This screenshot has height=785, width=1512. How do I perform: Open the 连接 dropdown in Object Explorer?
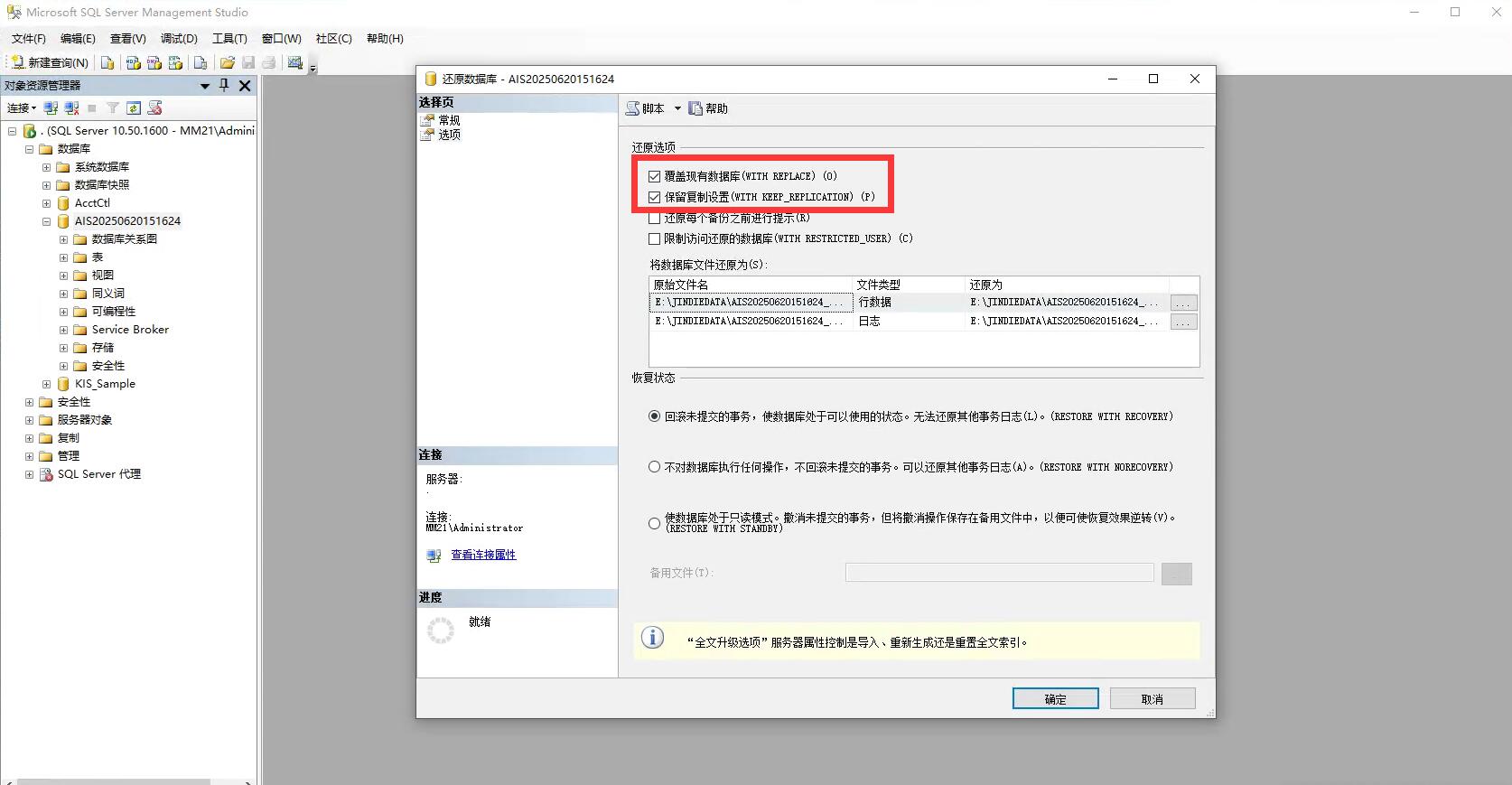click(x=23, y=107)
